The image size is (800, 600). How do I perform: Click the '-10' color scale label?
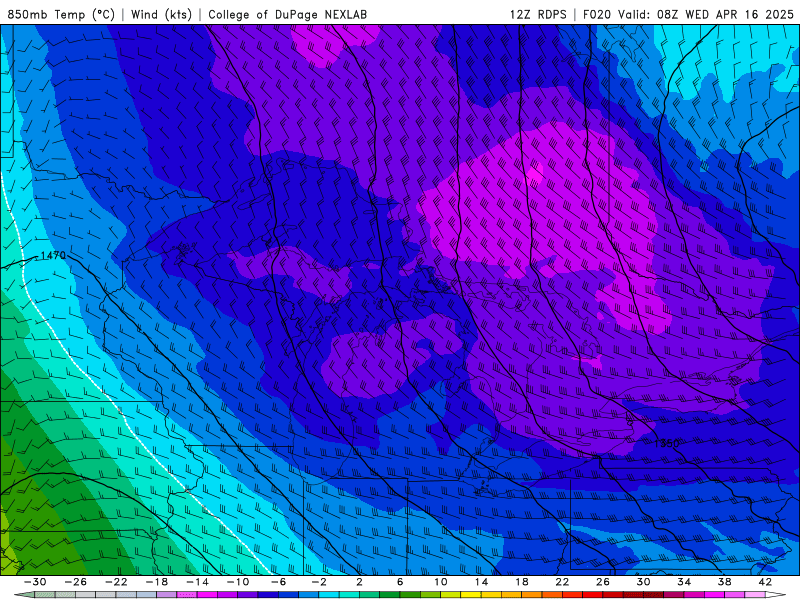pyautogui.click(x=238, y=582)
